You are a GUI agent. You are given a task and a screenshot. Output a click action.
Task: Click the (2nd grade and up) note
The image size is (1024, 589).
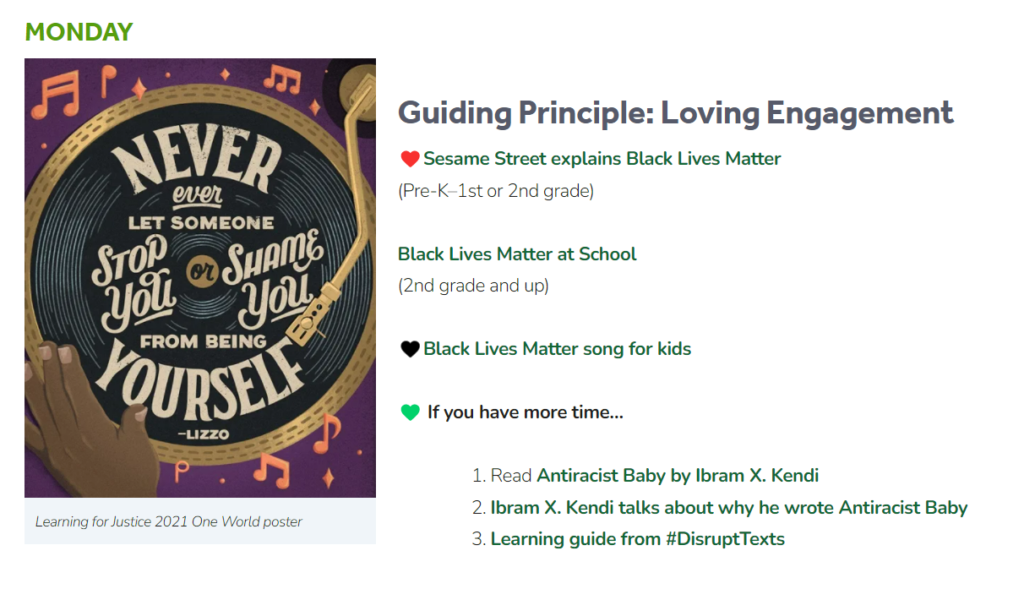tap(473, 285)
